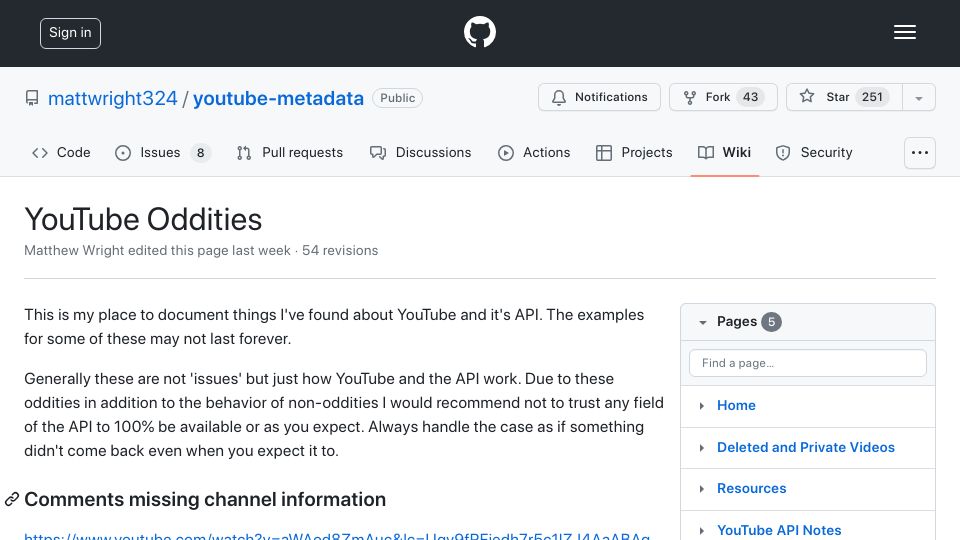Click the anchor link icon beside Comments heading

pyautogui.click(x=12, y=499)
